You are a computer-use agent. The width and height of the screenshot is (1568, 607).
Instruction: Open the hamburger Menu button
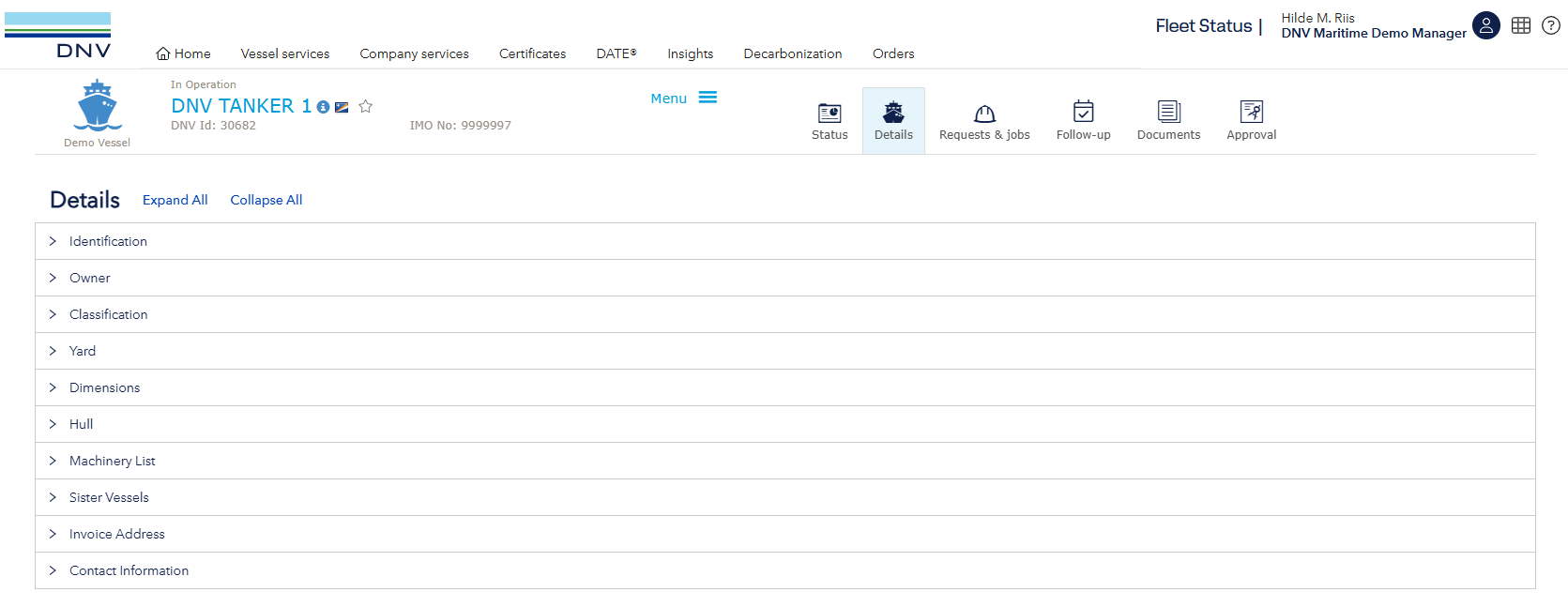click(684, 98)
